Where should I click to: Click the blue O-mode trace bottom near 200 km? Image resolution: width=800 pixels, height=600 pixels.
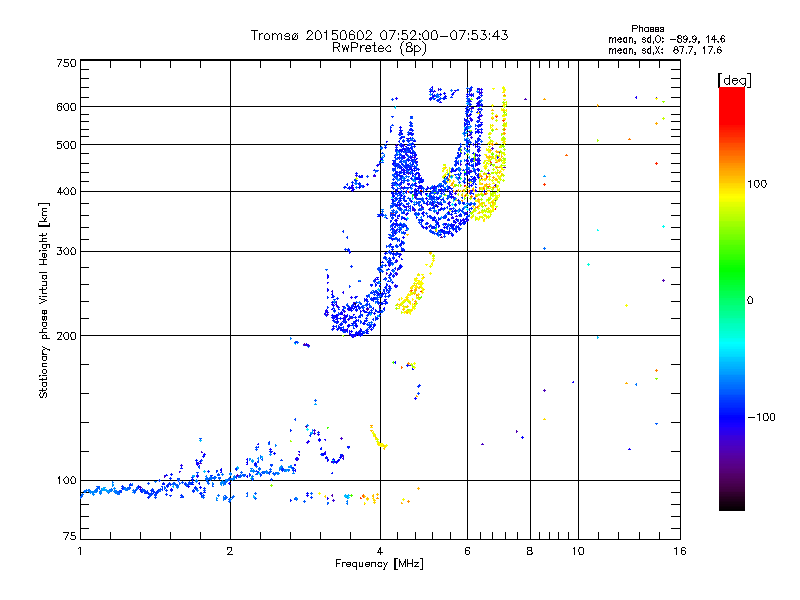coord(354,319)
